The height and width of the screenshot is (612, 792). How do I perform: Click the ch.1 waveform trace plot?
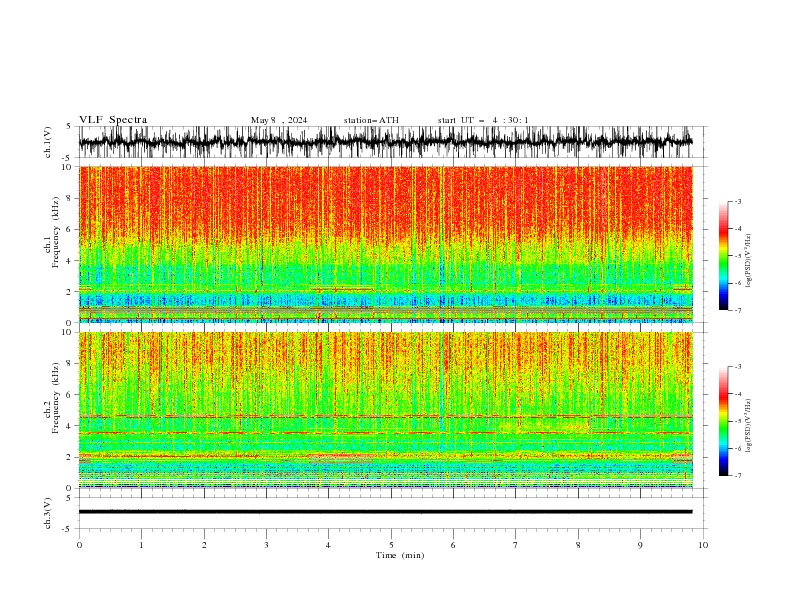[386, 142]
